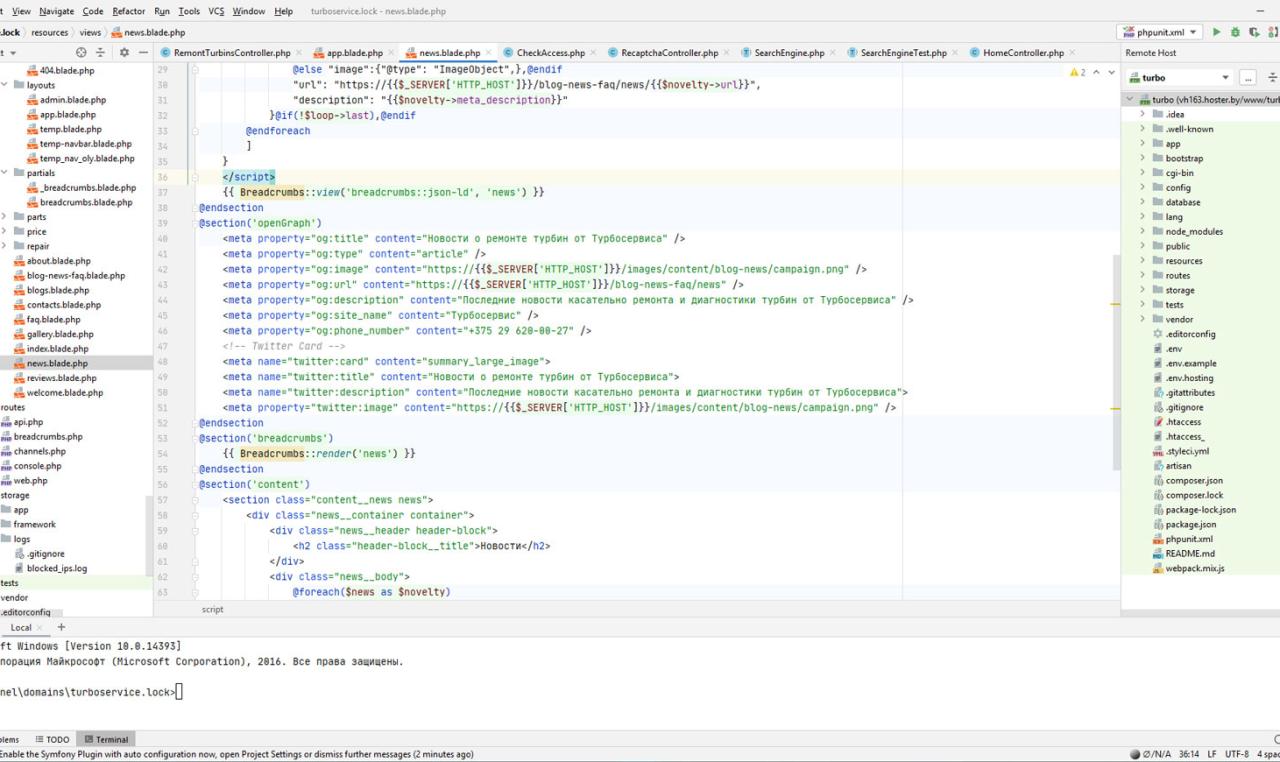This screenshot has width=1280, height=762.
Task: Expand the app folder in Remote Host
Action: 1143,144
